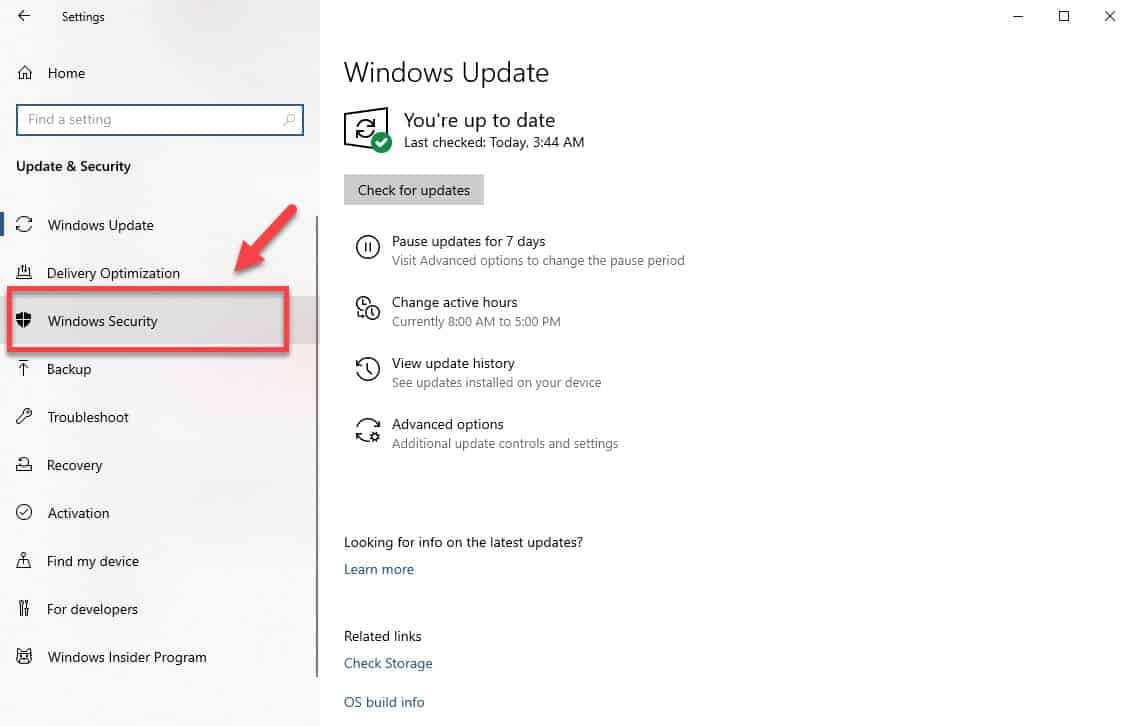Click Check for updates button
This screenshot has height=726, width=1133.
pyautogui.click(x=413, y=190)
